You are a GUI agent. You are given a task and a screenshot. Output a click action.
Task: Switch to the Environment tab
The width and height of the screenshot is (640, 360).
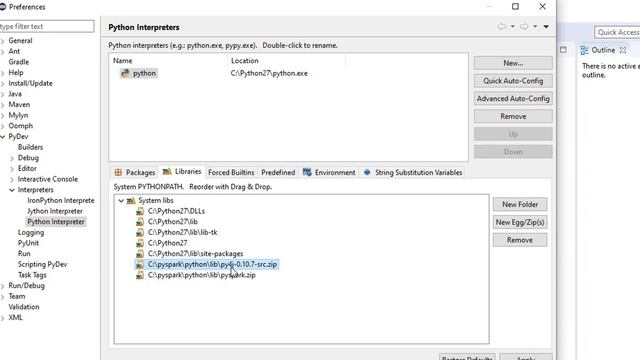click(x=329, y=172)
